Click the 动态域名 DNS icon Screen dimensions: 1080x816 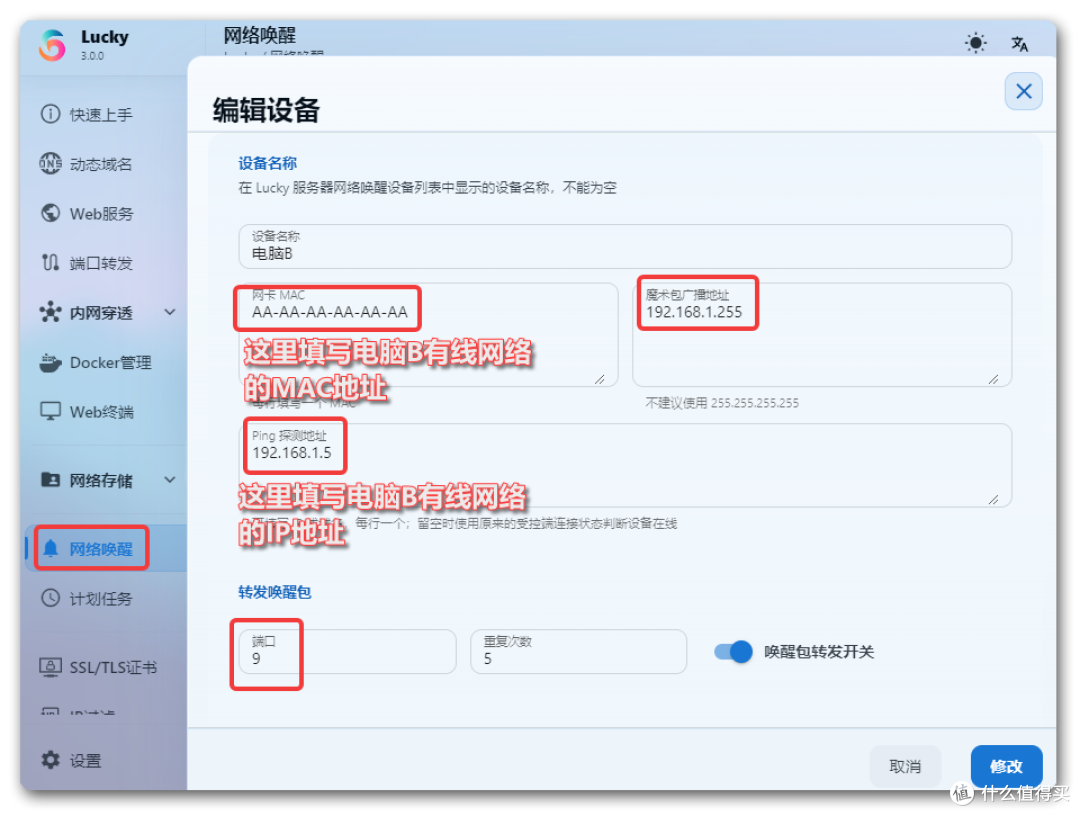coord(50,163)
